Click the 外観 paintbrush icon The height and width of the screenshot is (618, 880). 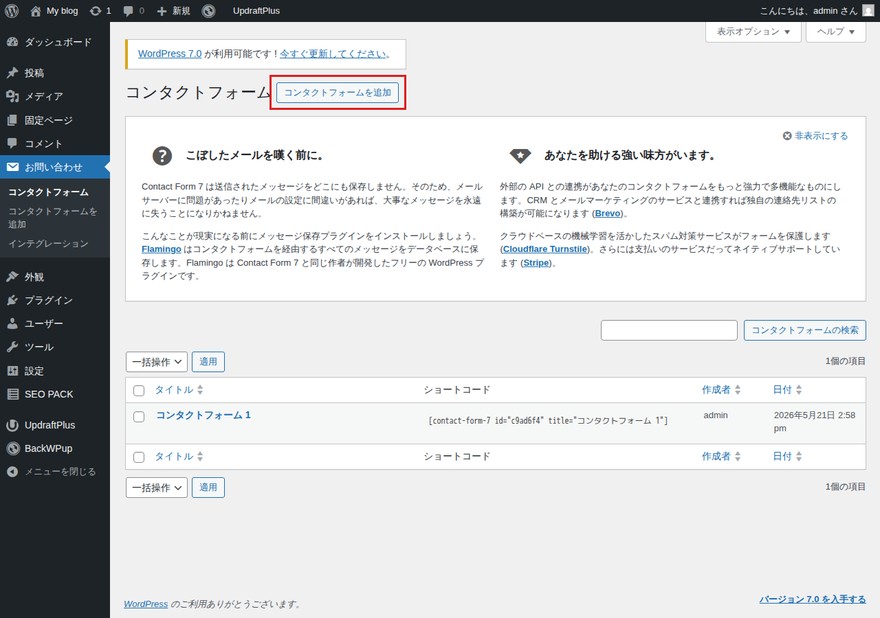point(12,277)
